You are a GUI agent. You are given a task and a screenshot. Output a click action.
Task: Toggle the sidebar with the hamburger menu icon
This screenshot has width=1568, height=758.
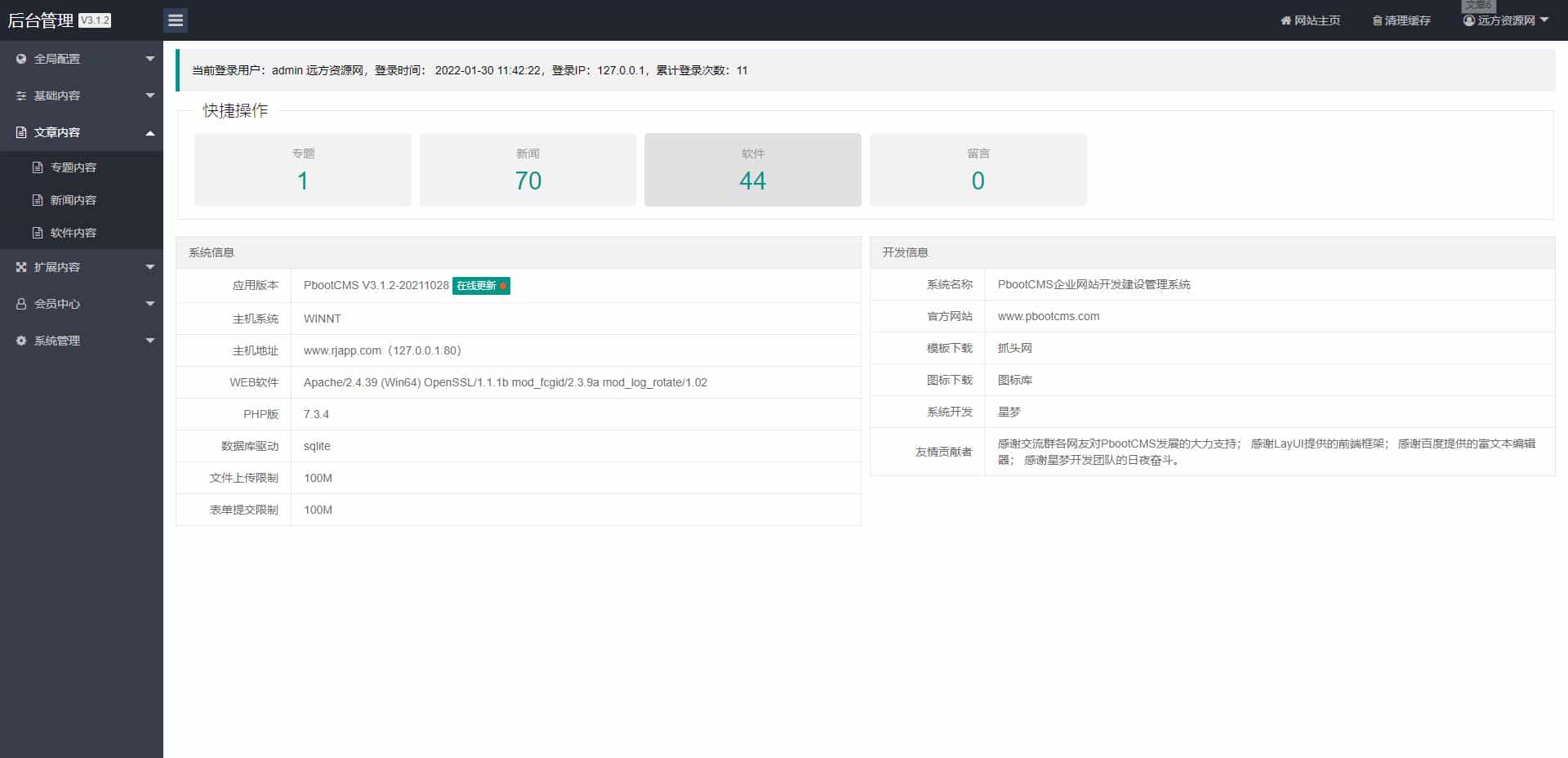click(x=176, y=20)
